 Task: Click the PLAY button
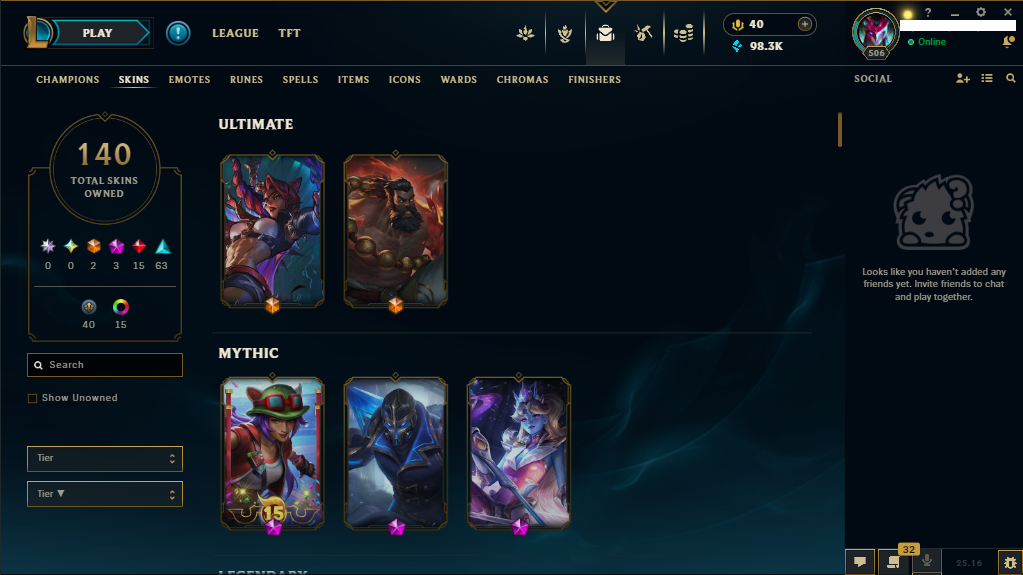tap(98, 33)
